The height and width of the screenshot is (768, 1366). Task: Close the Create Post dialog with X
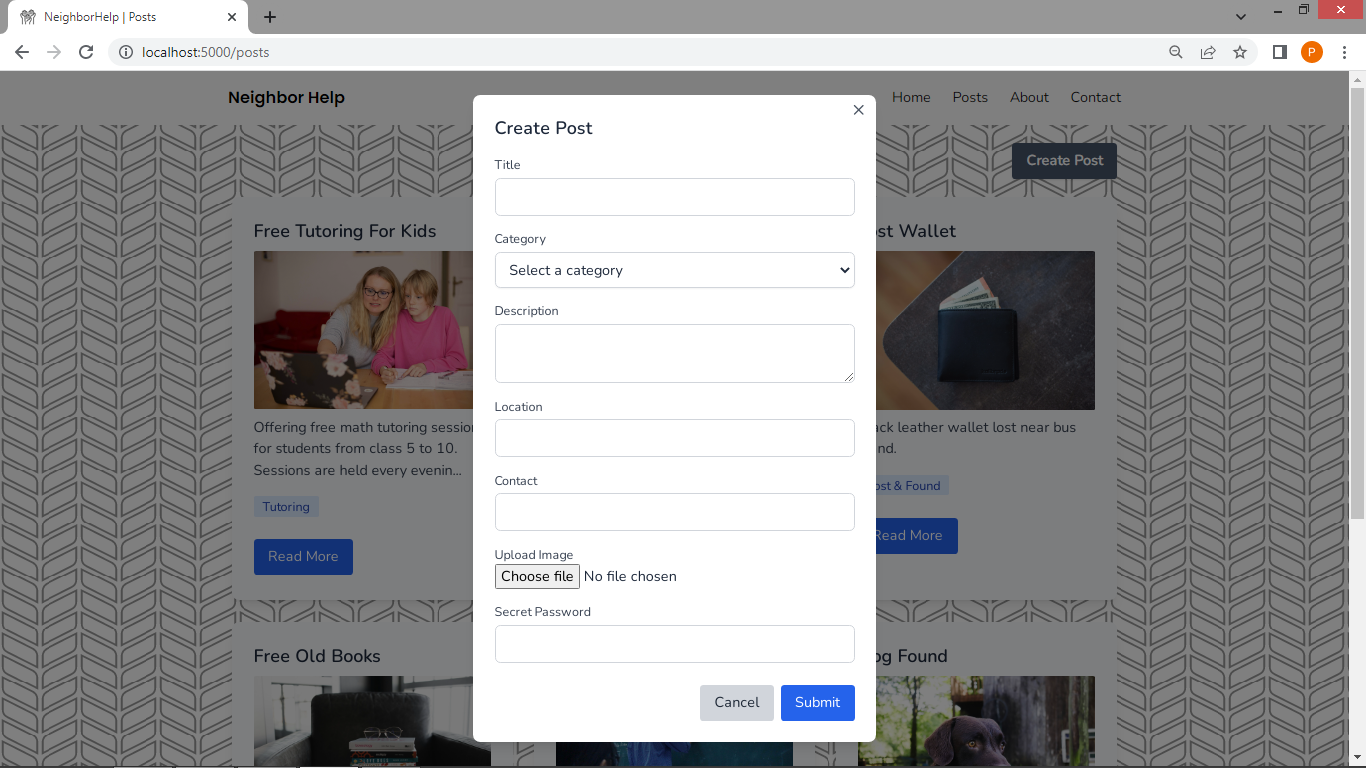click(858, 110)
